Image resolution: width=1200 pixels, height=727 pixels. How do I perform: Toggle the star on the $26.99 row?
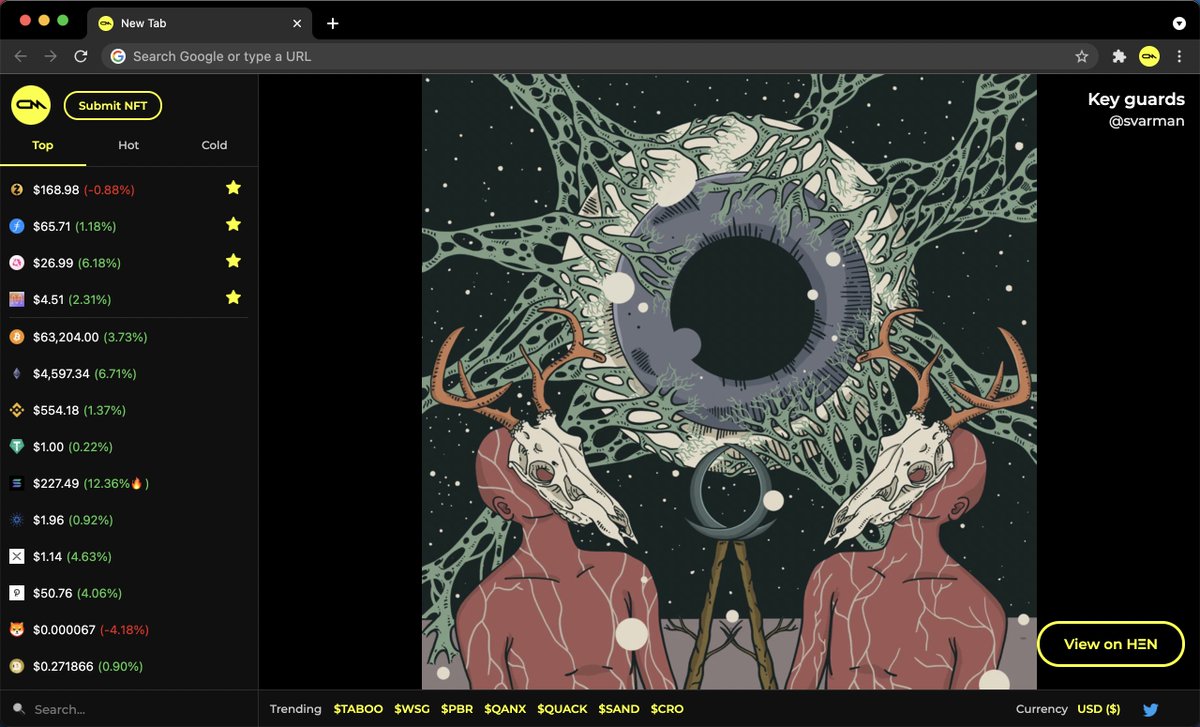[x=233, y=262]
